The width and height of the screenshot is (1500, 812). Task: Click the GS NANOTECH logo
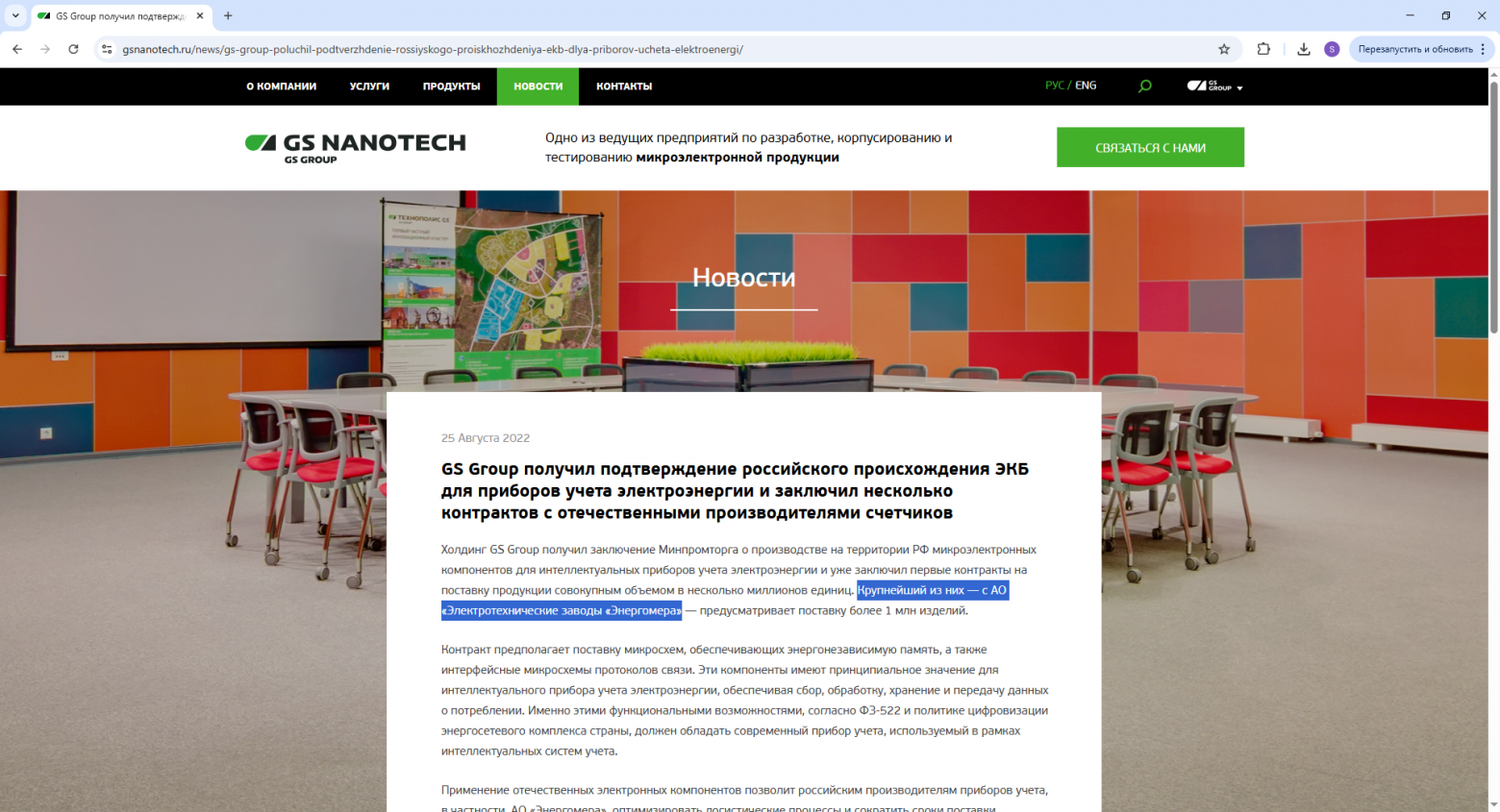pos(355,145)
